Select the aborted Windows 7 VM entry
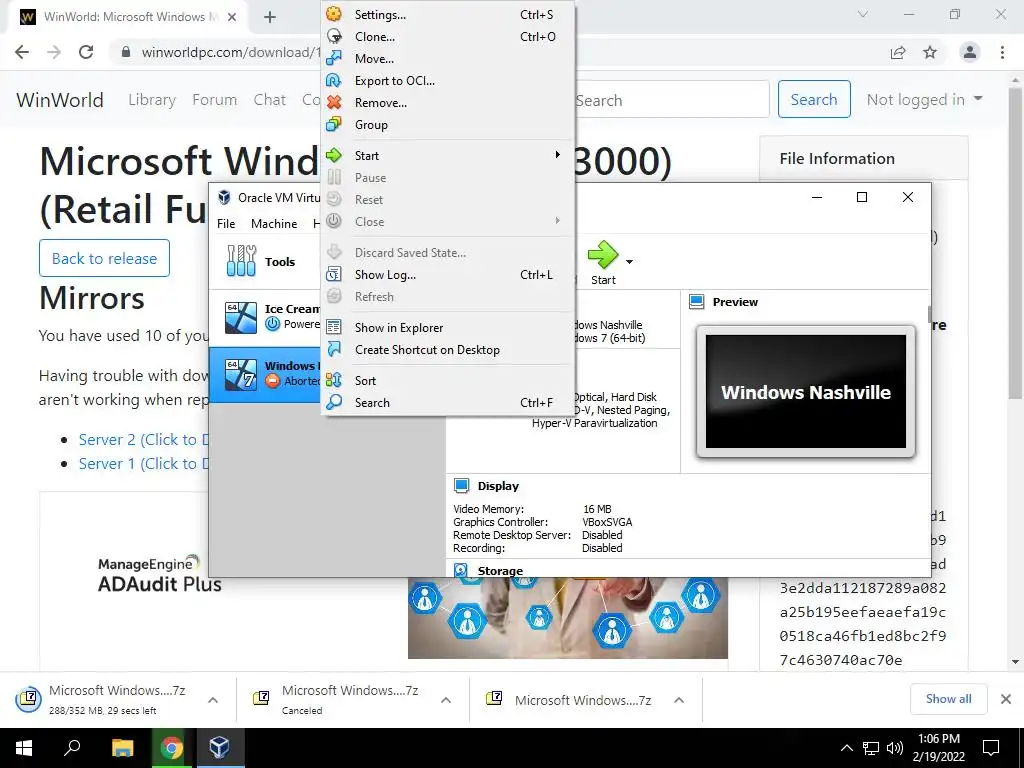Image resolution: width=1024 pixels, height=768 pixels. 264,374
